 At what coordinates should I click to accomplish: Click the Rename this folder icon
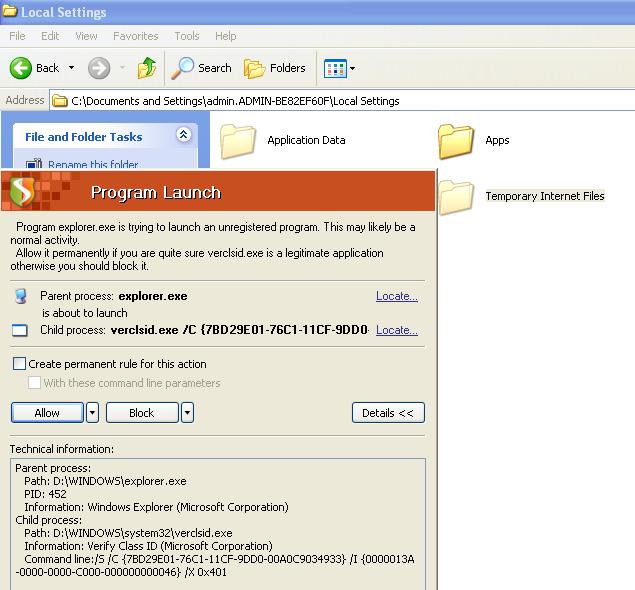click(x=34, y=164)
